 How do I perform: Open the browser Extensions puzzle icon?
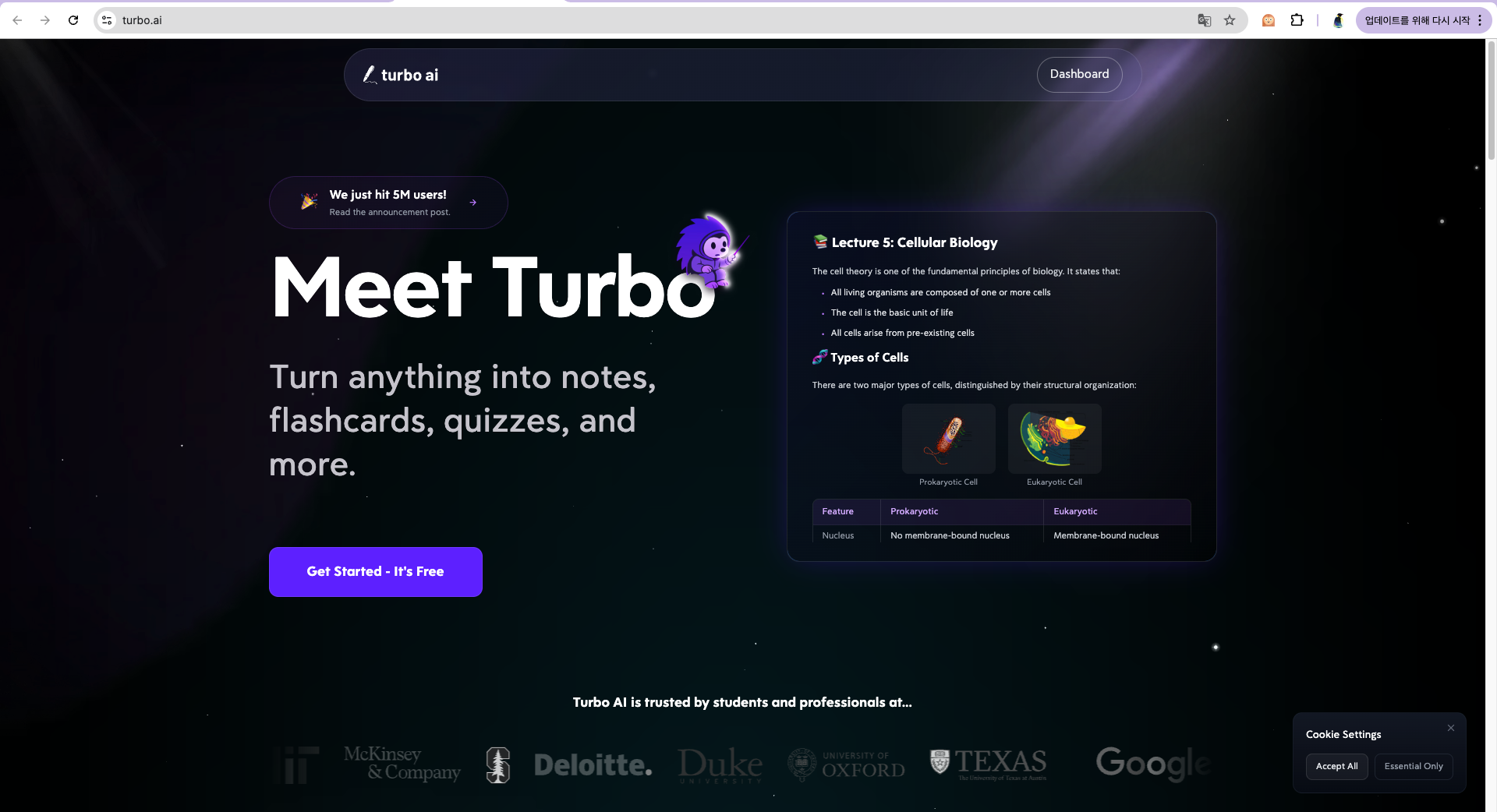1297,20
